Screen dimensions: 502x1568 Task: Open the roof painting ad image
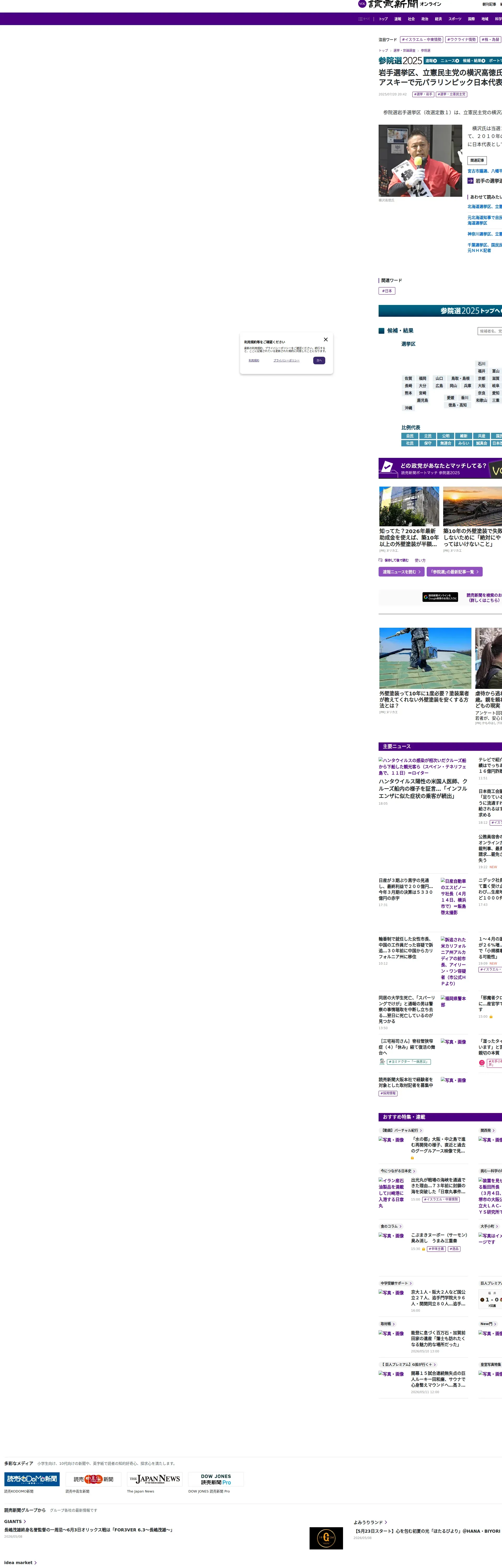coord(425,658)
